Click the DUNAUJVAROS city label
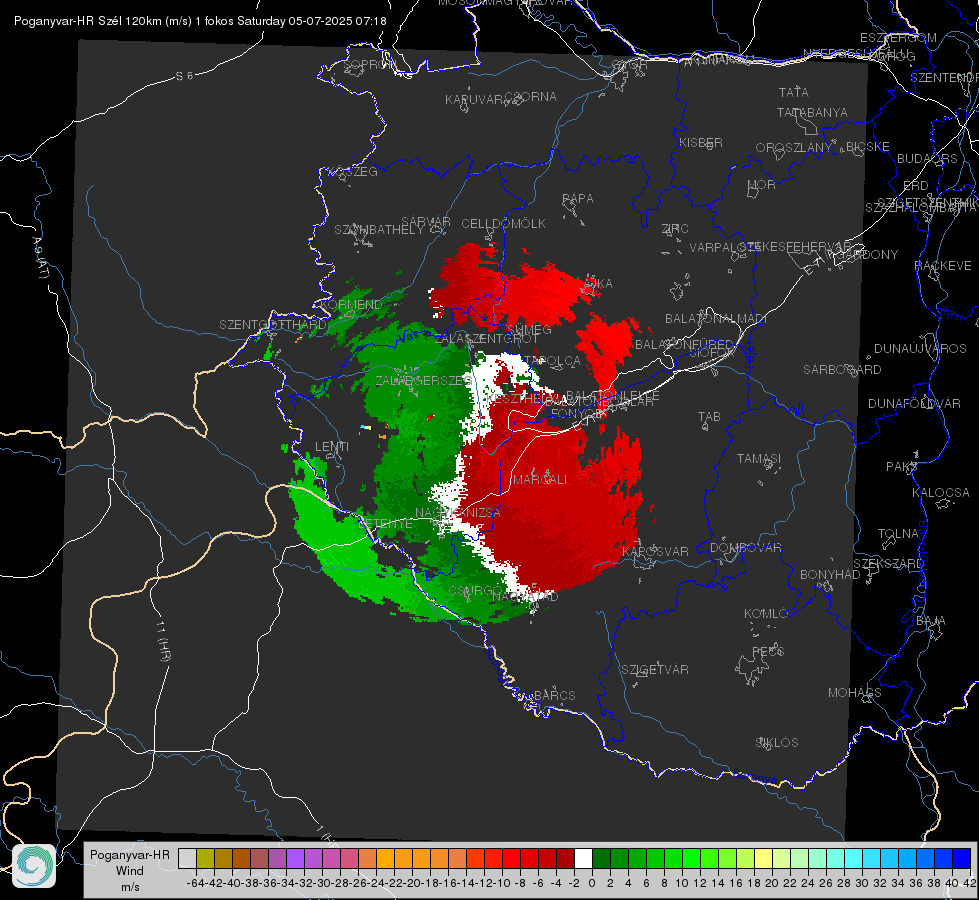 click(x=920, y=349)
